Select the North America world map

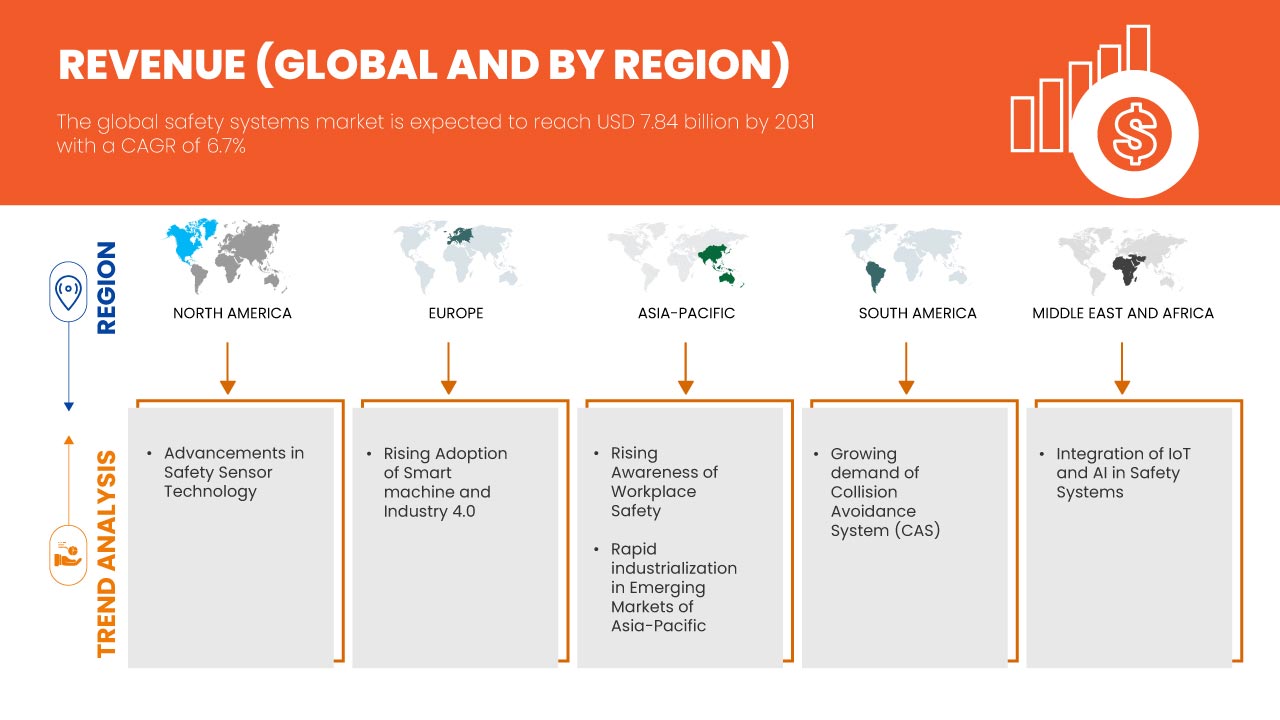[227, 256]
